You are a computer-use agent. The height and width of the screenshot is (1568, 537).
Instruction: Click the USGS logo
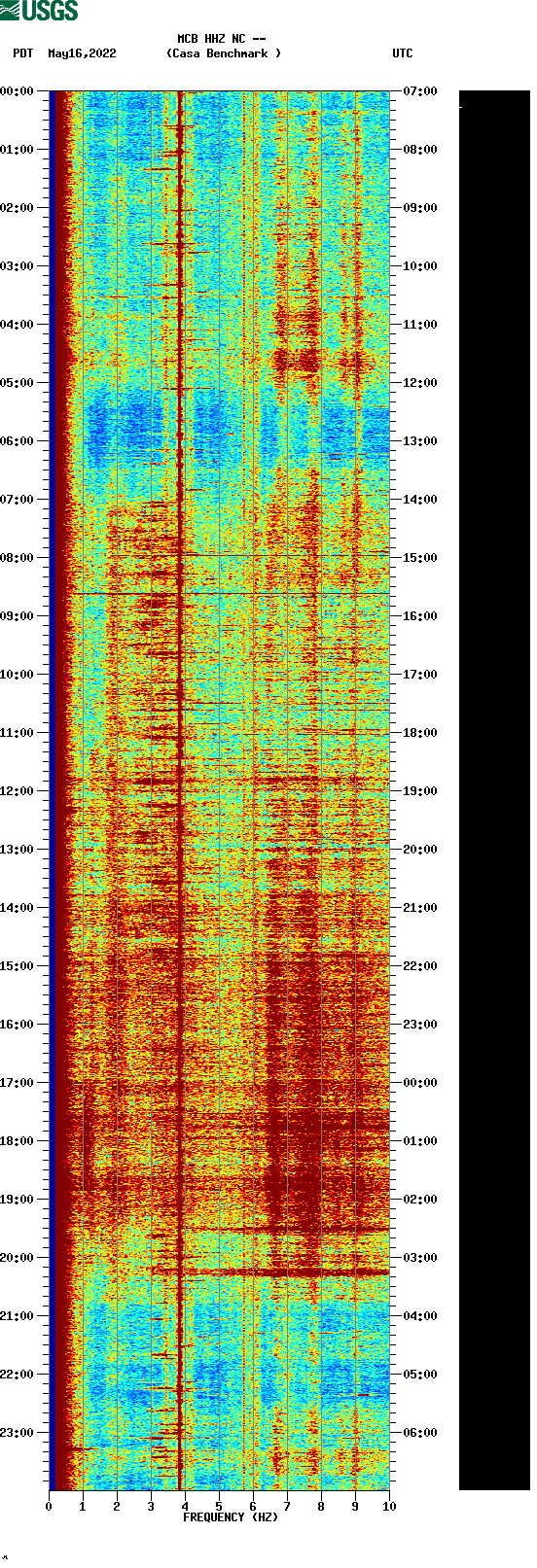(39, 11)
